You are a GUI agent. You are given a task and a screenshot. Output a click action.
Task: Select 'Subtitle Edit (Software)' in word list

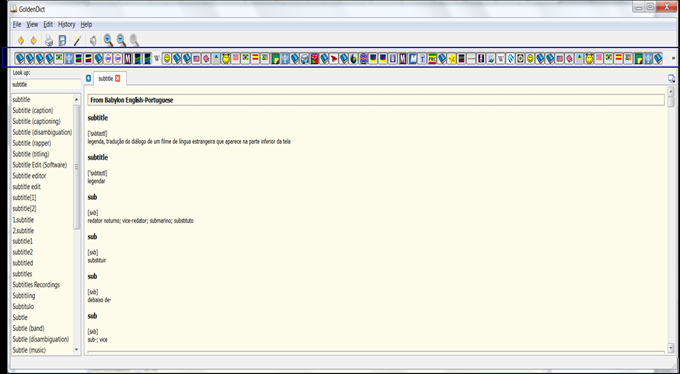tap(39, 165)
